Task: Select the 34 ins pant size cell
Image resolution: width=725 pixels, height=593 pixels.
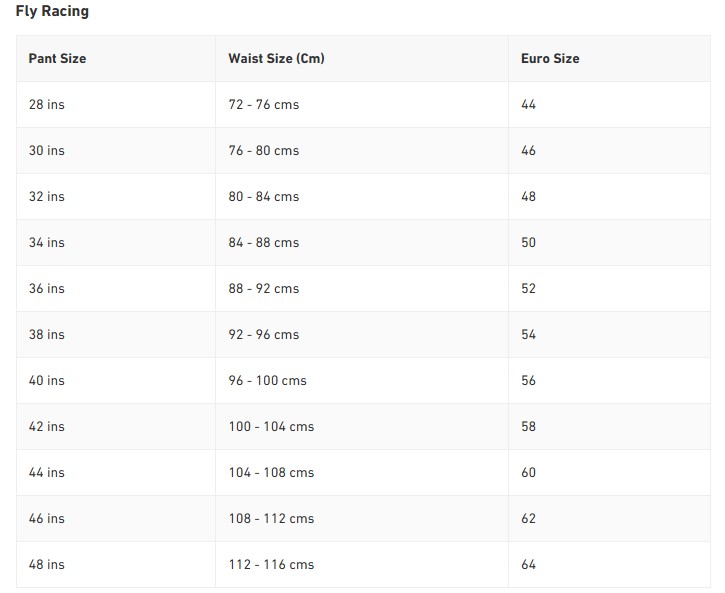Action: (x=46, y=243)
